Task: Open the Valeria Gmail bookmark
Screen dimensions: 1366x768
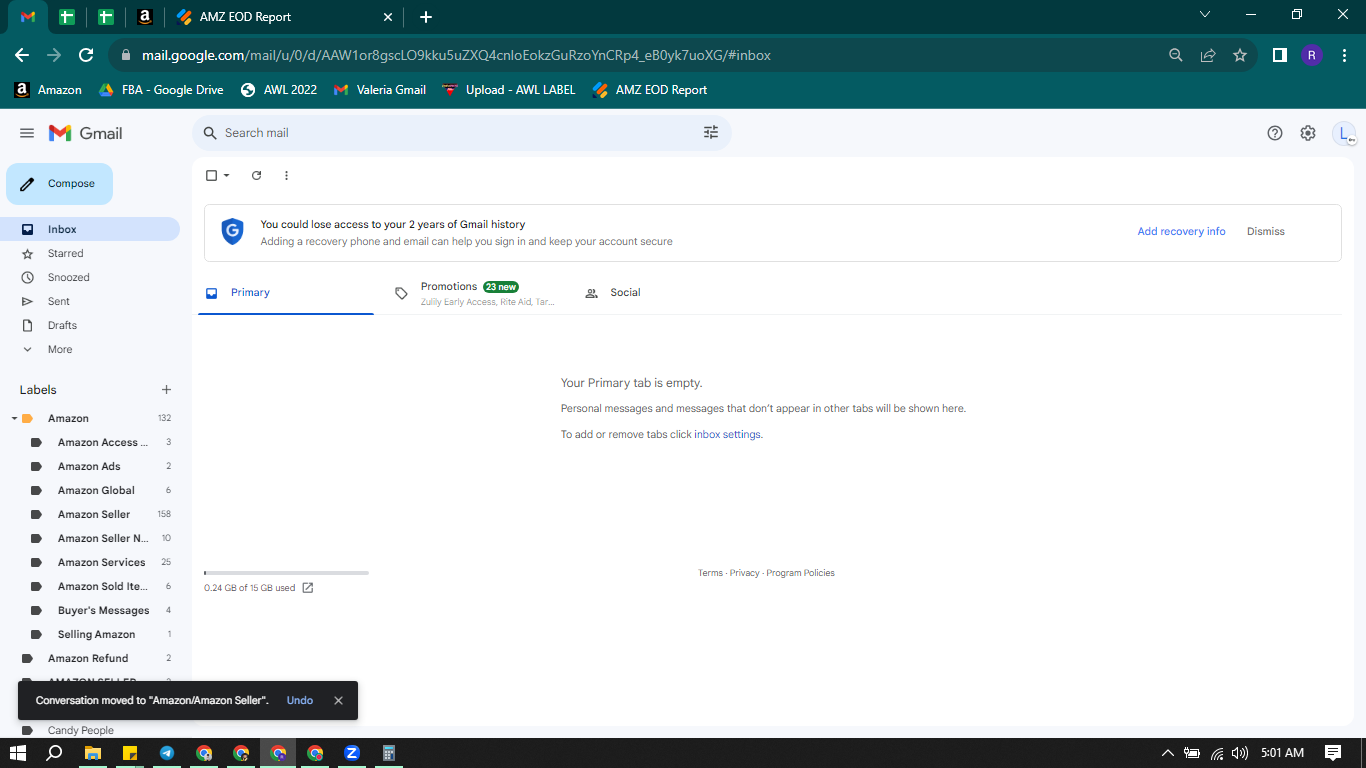Action: [380, 90]
